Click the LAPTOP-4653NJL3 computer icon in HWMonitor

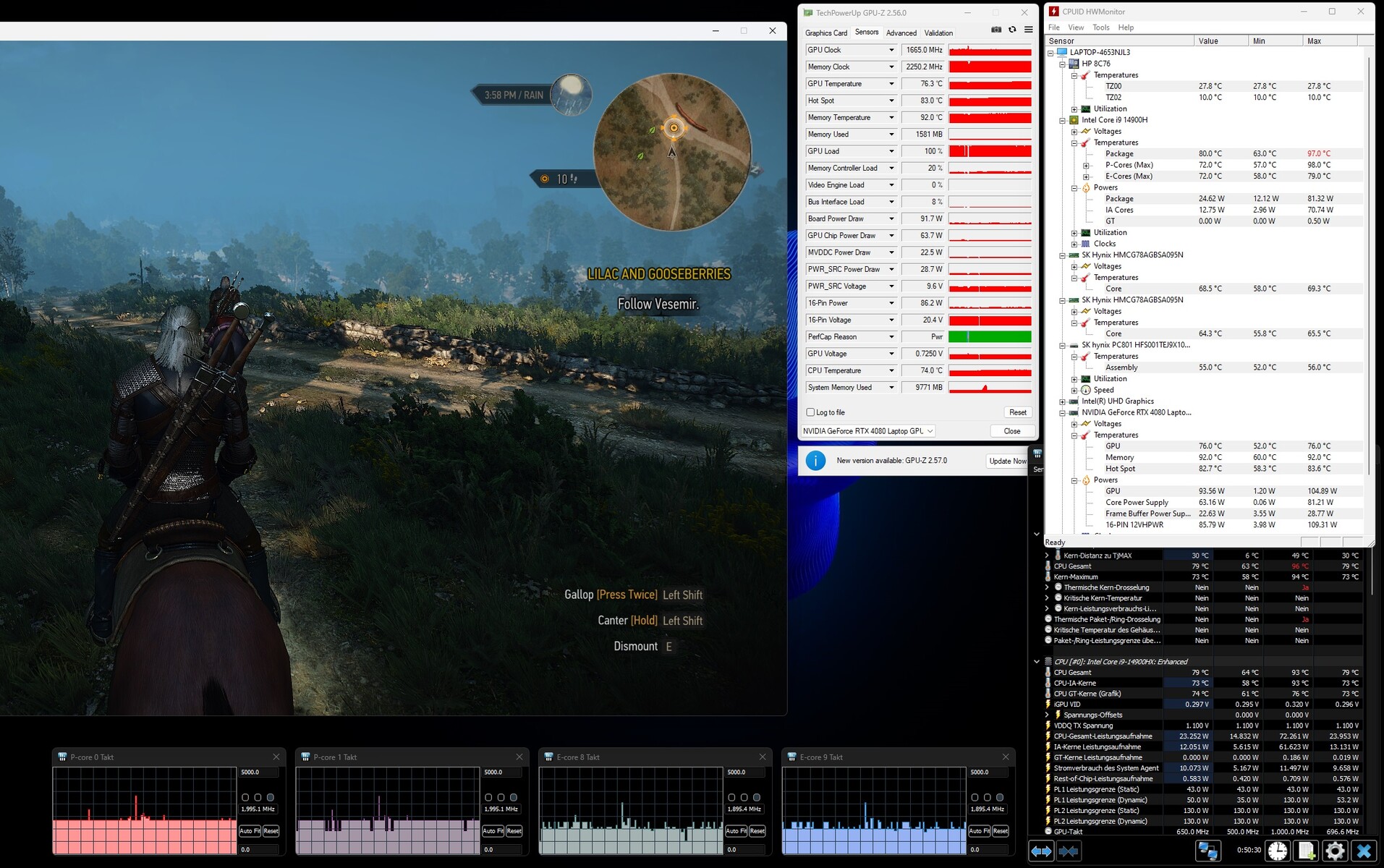click(1062, 52)
